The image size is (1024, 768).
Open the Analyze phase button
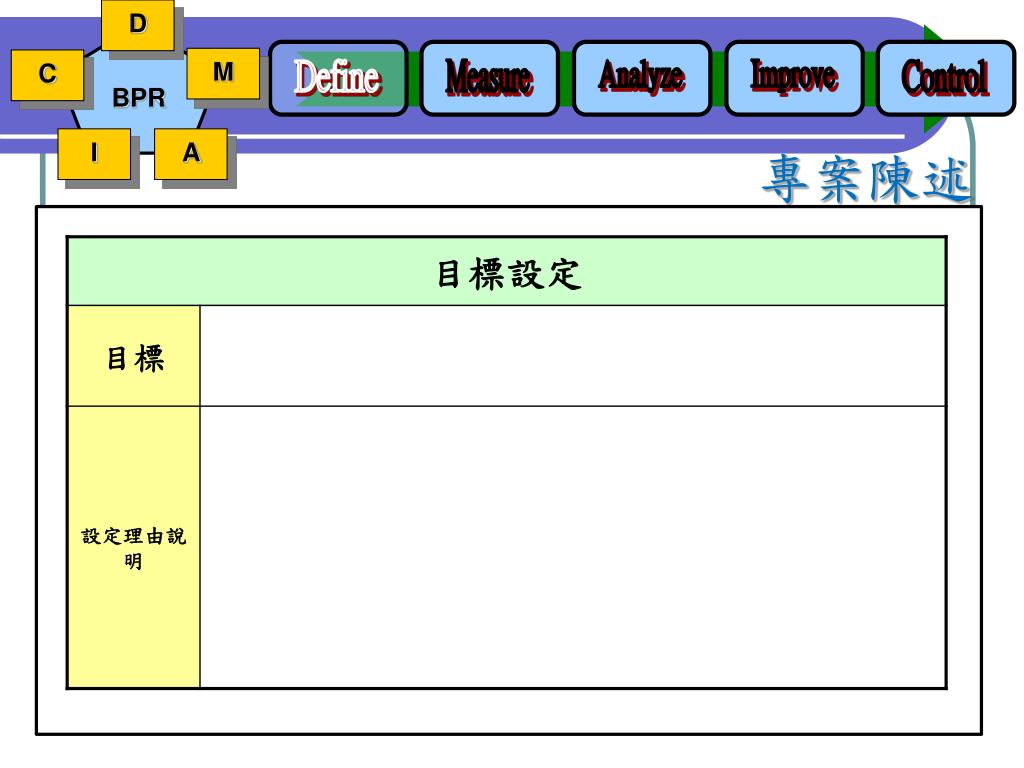[x=641, y=78]
